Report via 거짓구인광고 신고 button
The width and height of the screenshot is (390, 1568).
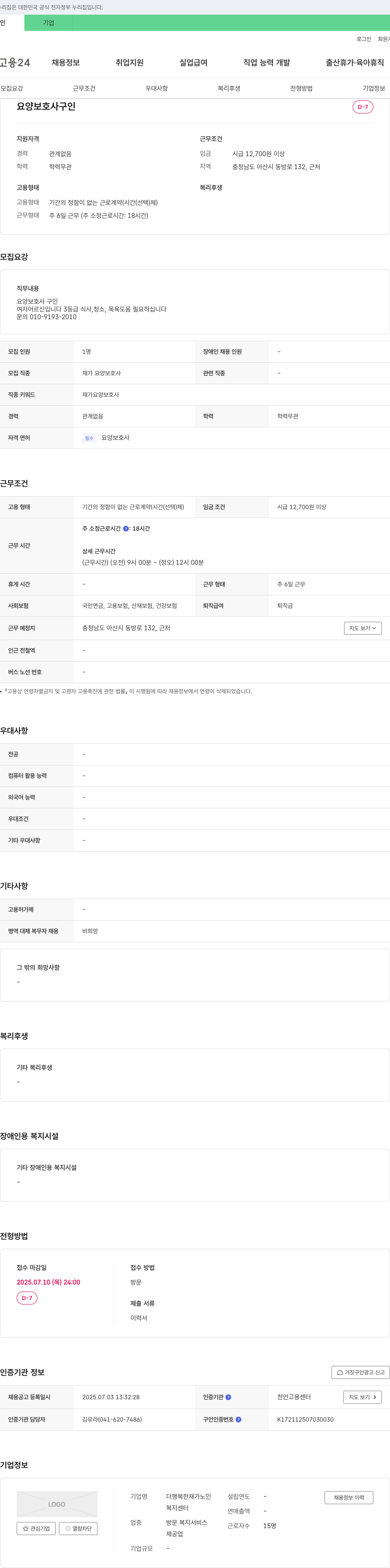point(361,1372)
